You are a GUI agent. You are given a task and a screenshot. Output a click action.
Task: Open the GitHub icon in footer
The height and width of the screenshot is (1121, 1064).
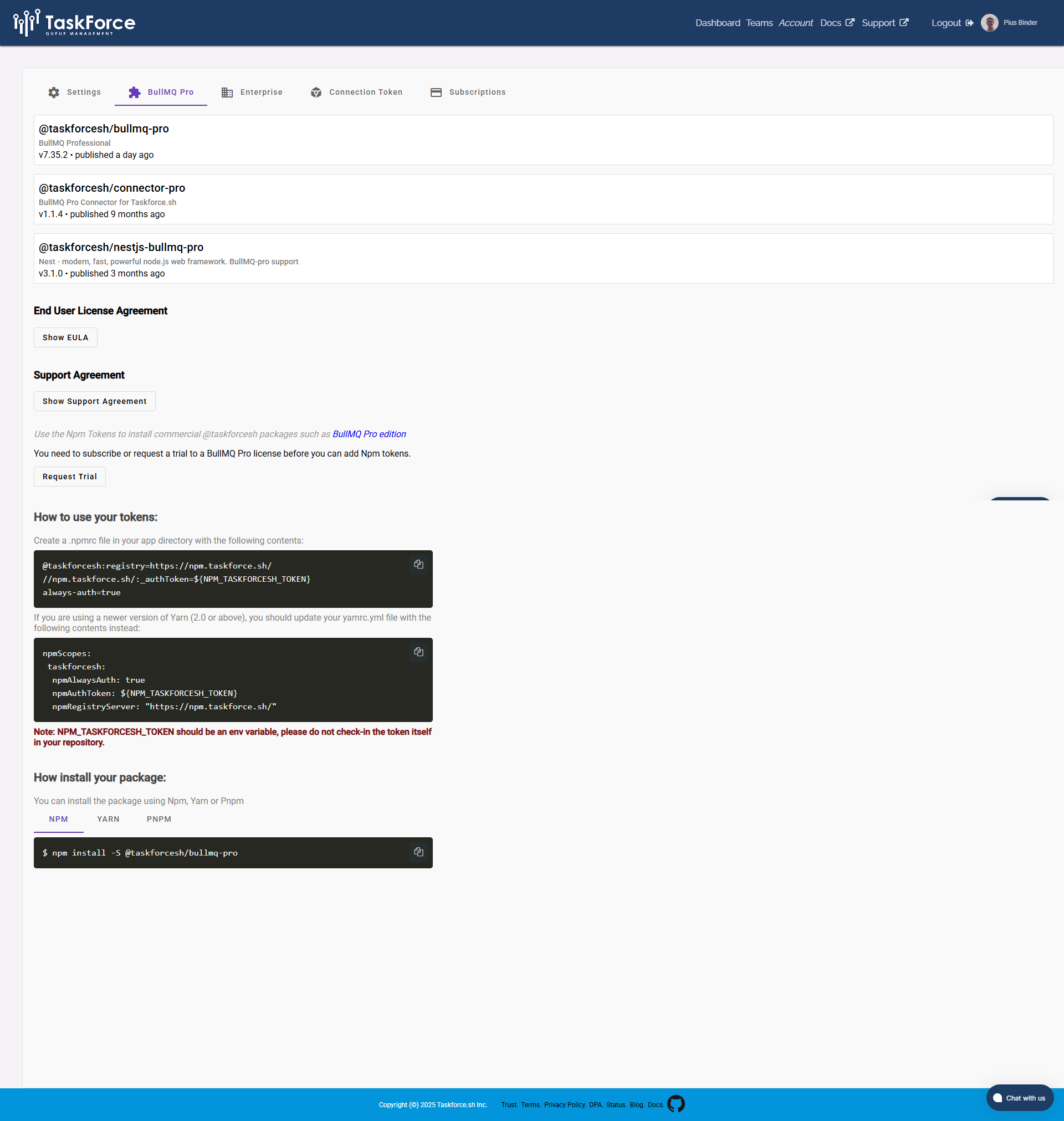676,1103
